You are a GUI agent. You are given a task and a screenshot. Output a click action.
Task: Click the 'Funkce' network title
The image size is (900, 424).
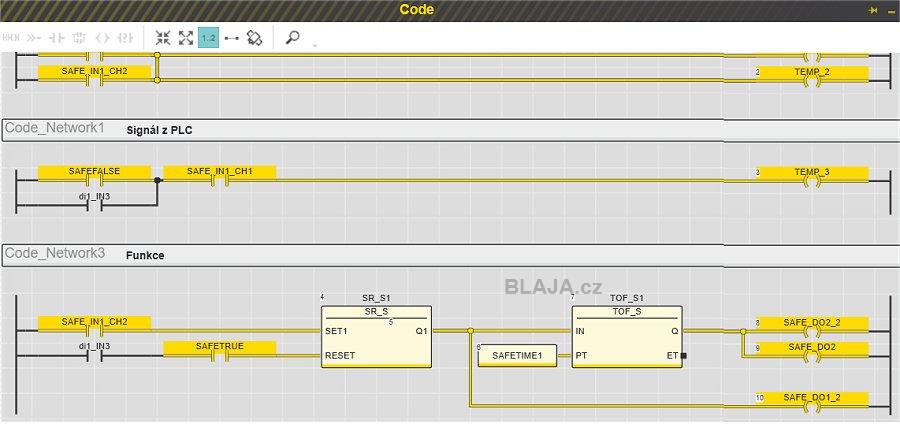coord(145,255)
